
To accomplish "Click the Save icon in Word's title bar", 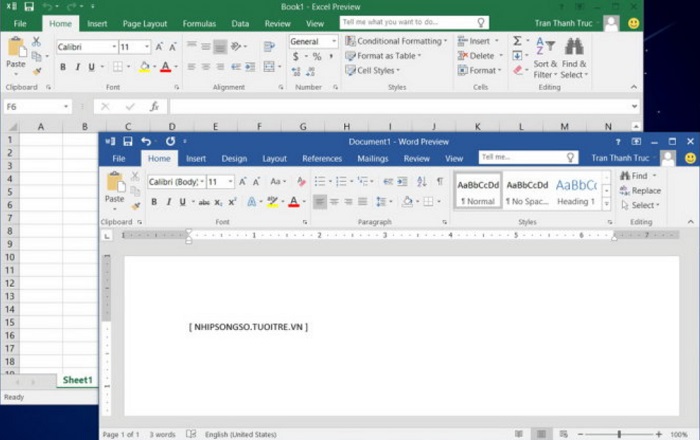I will point(128,142).
